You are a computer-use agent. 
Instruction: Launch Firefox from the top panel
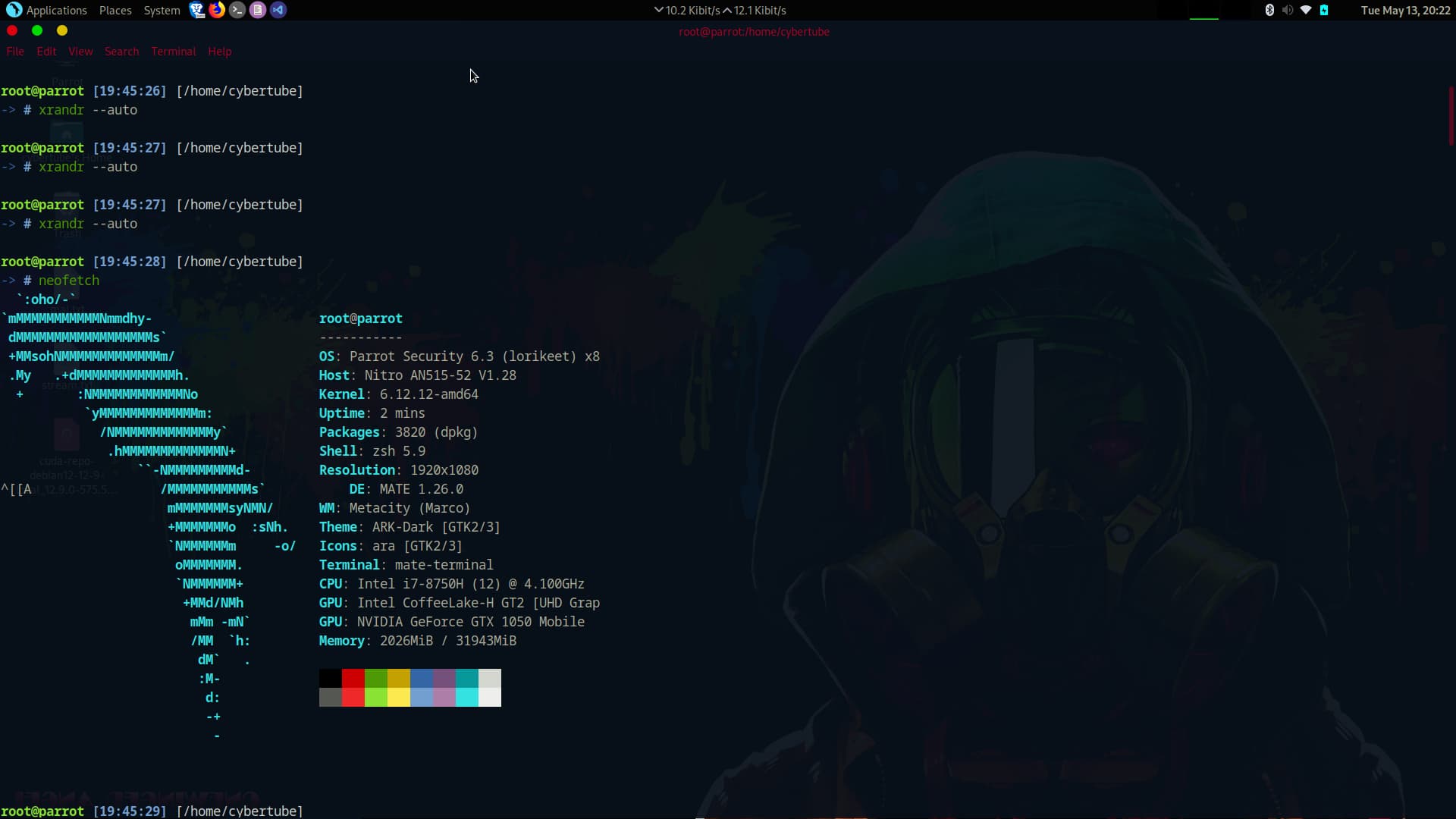(x=217, y=10)
